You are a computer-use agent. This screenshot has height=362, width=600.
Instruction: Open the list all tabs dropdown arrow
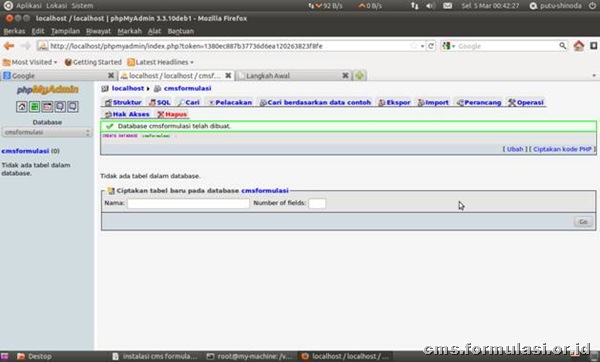point(594,76)
